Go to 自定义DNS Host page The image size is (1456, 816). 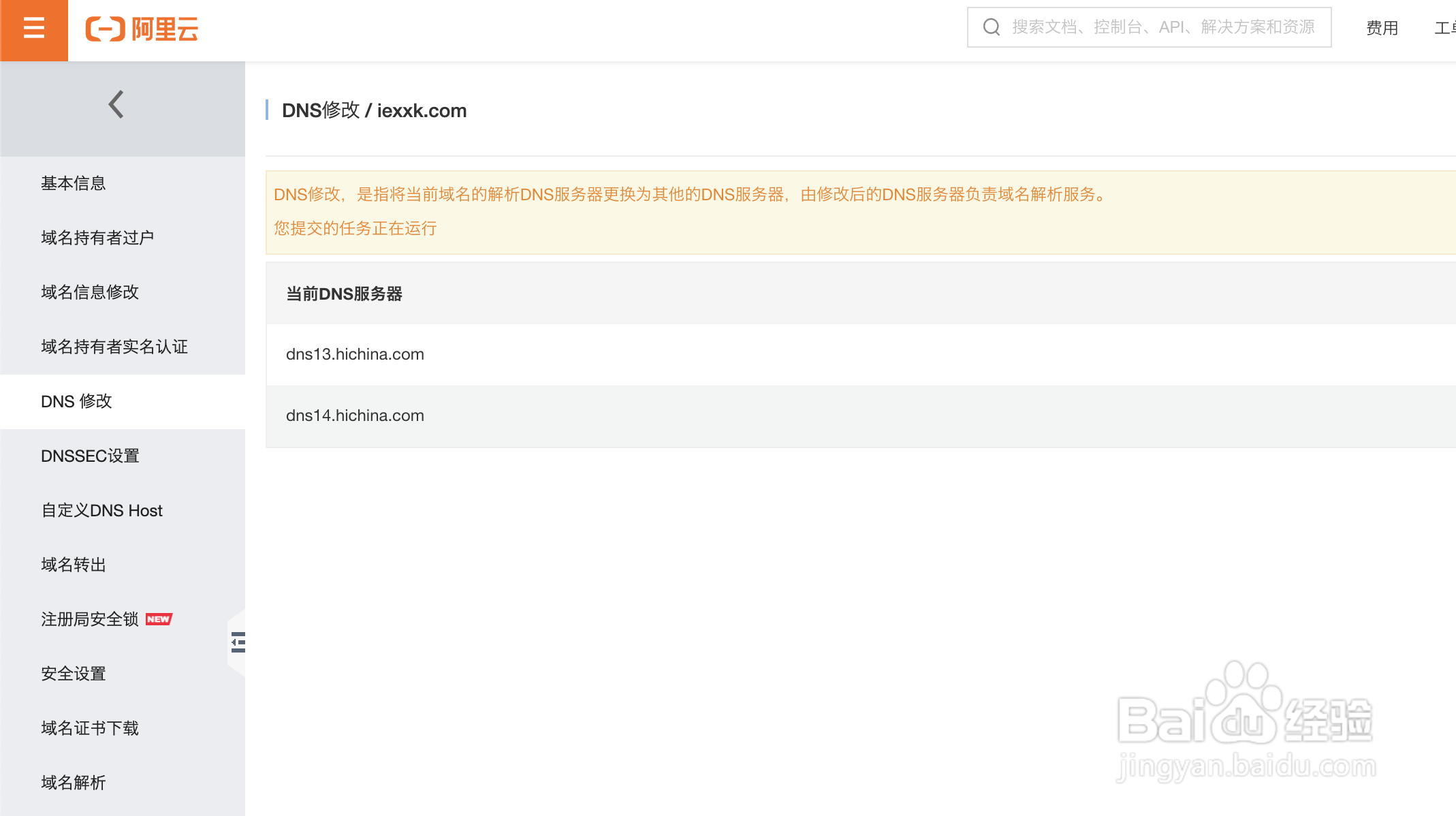(x=102, y=510)
